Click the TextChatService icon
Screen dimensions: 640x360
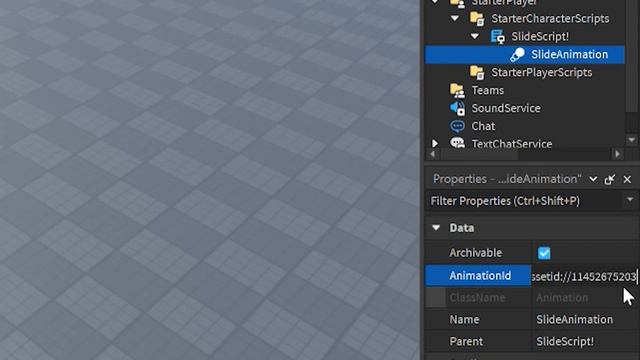click(x=457, y=143)
